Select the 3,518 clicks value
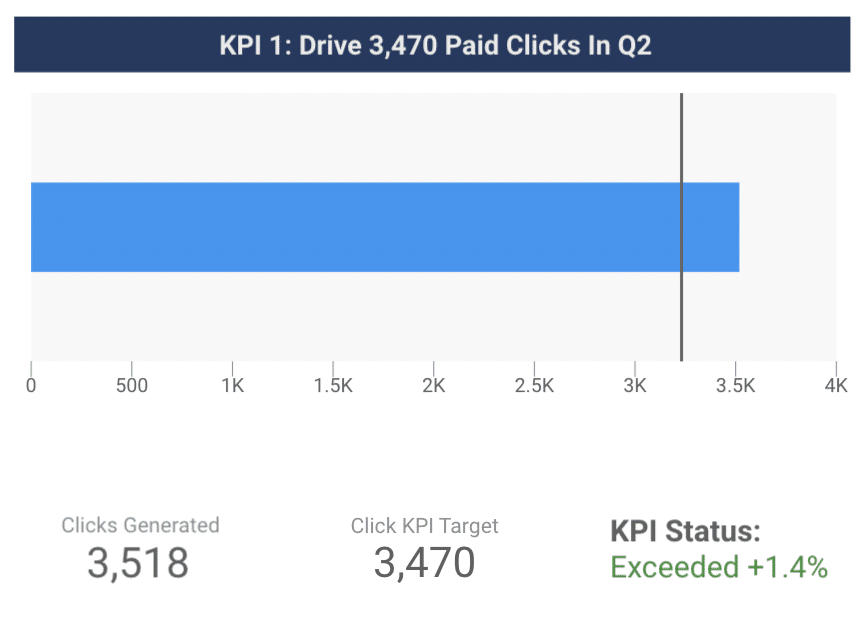The width and height of the screenshot is (868, 626). click(138, 564)
